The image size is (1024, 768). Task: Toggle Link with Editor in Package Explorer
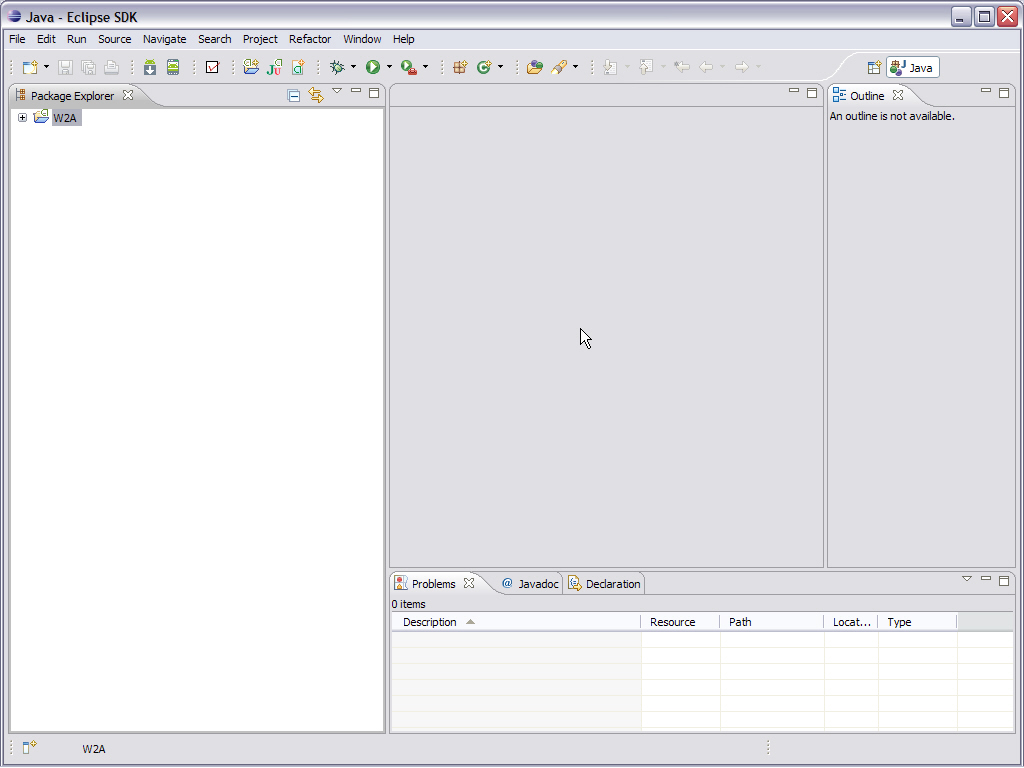[316, 96]
